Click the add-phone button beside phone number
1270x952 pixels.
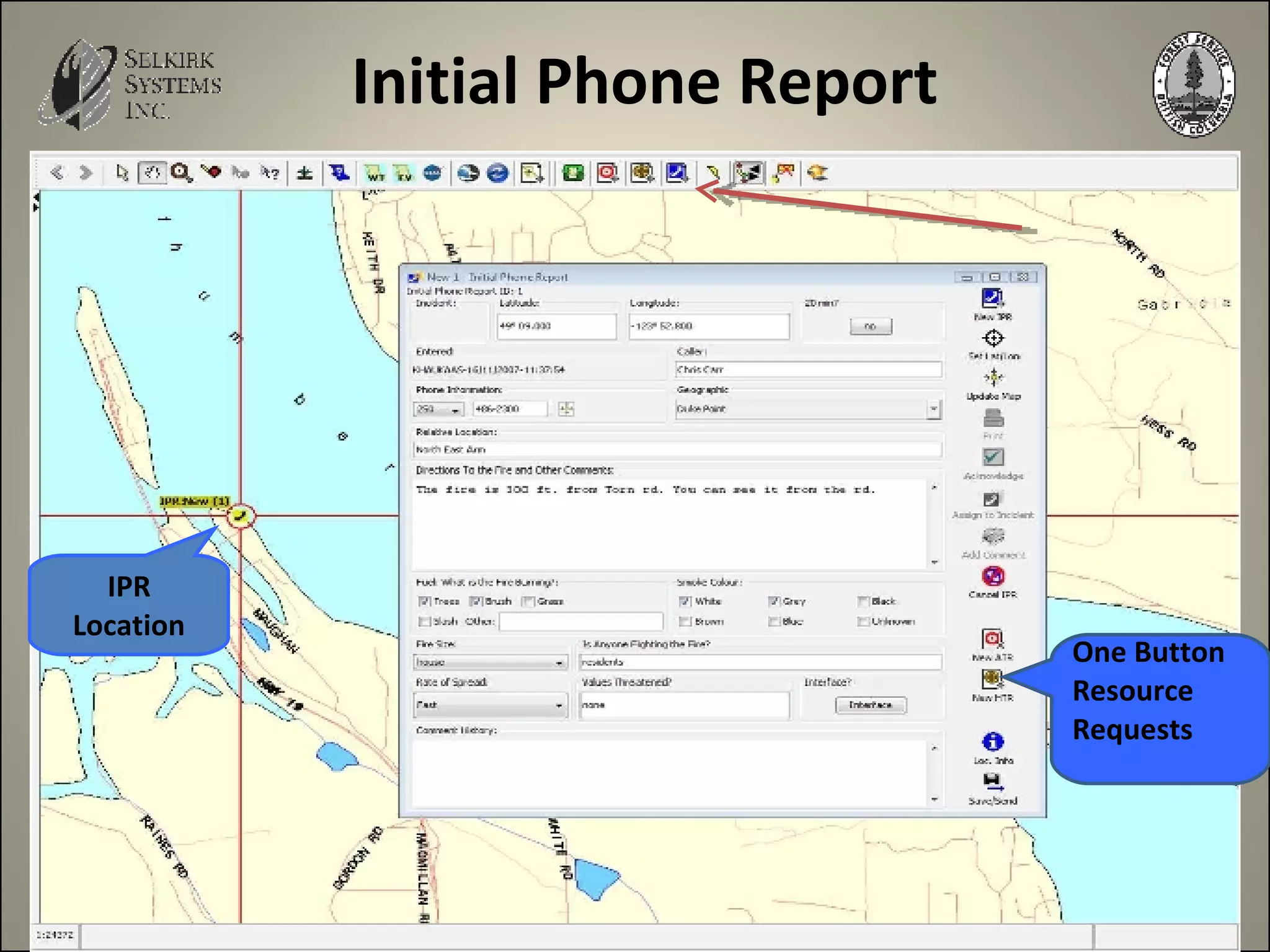[566, 409]
